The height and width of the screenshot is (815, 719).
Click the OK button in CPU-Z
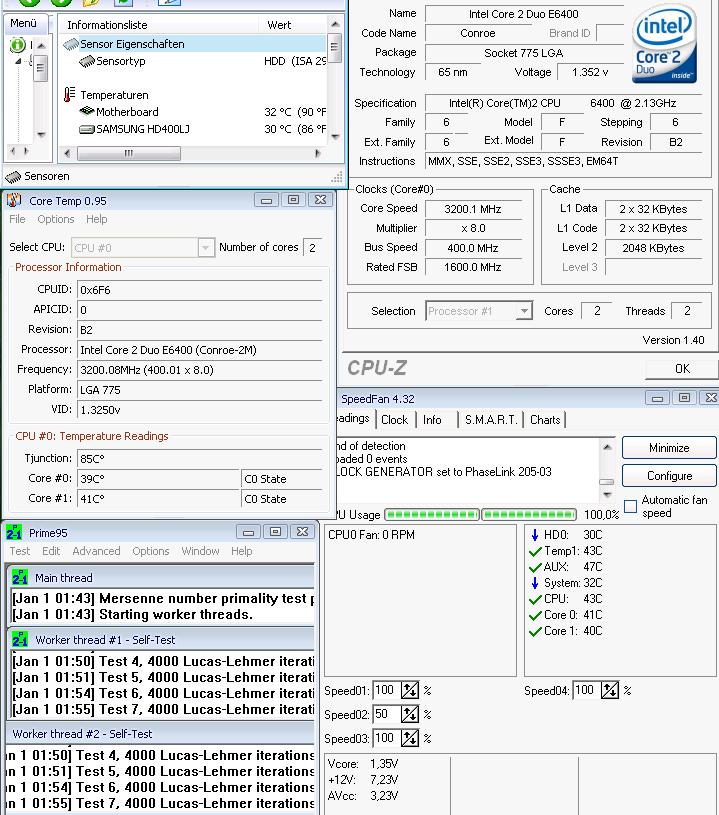pos(682,369)
